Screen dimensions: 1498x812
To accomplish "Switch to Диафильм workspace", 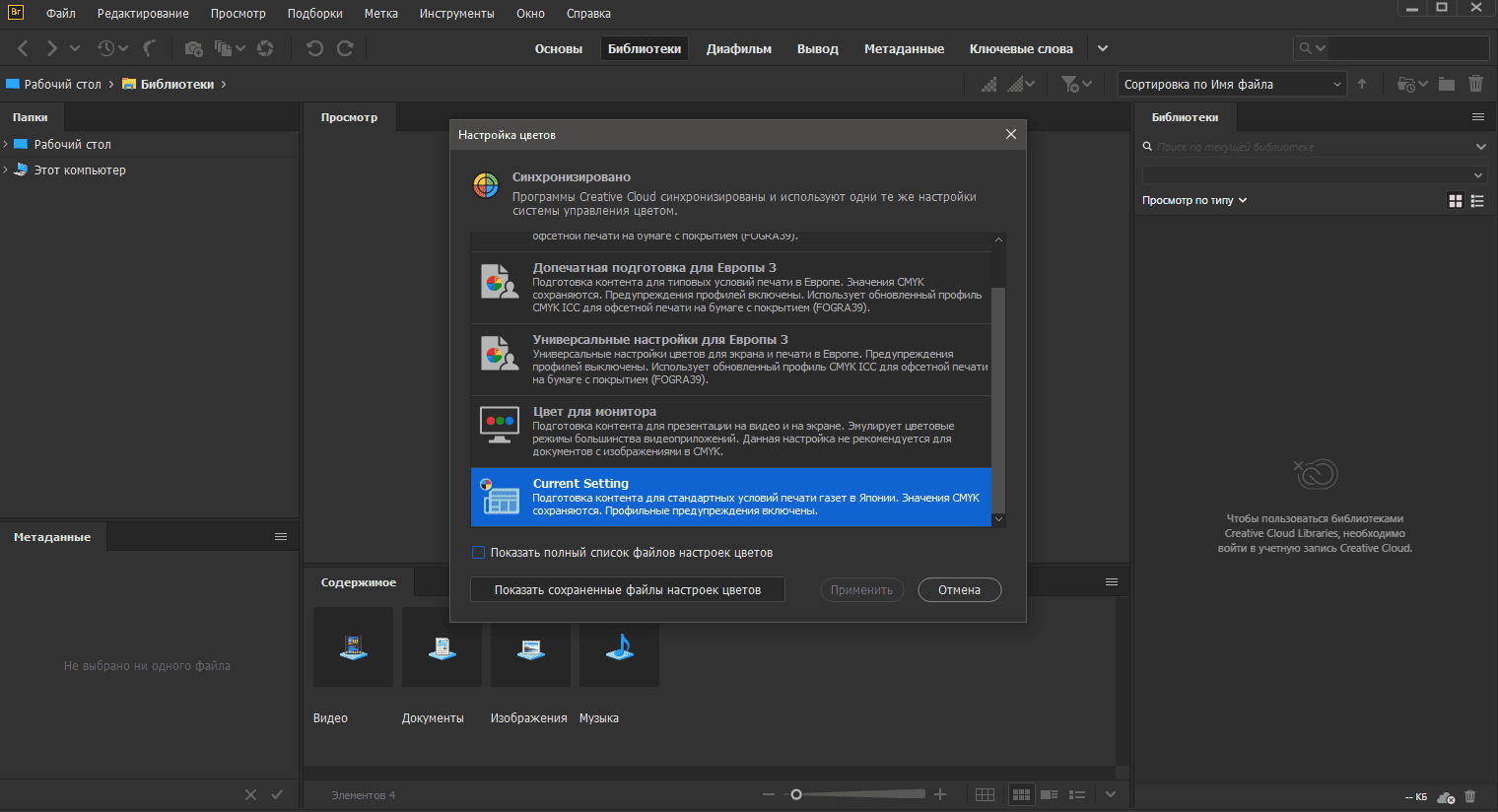I will [739, 49].
